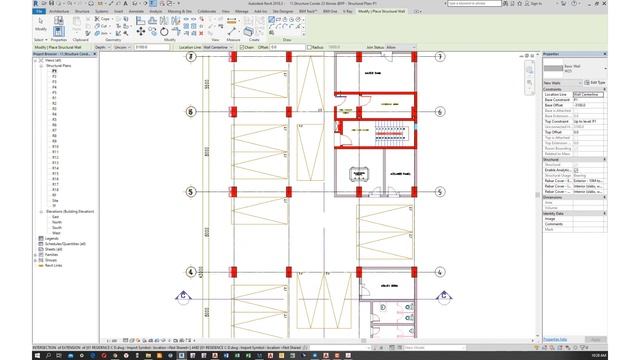
Task: Switch to the Collaborate ribbon tab
Action: point(207,11)
